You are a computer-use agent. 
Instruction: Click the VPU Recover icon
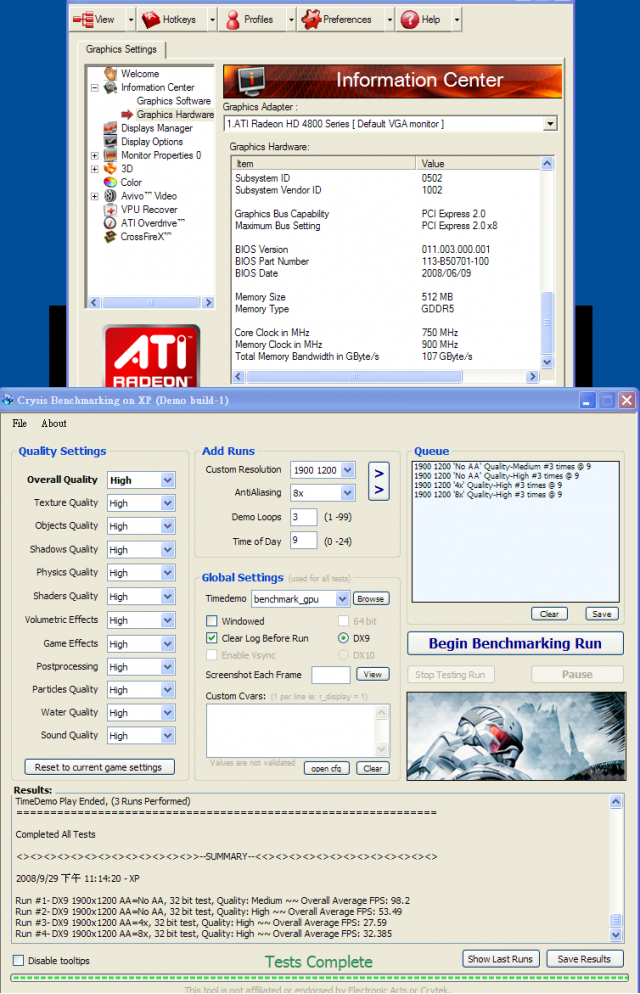pos(110,210)
